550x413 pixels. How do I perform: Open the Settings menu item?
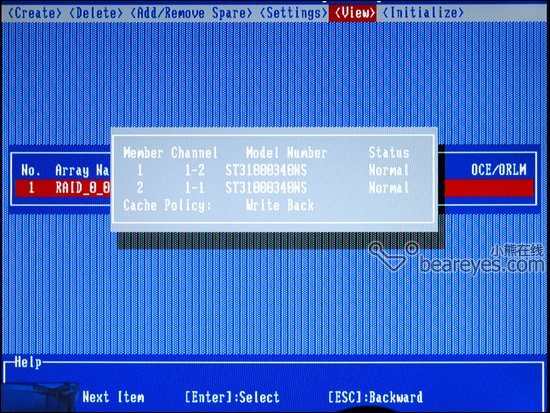coord(293,13)
